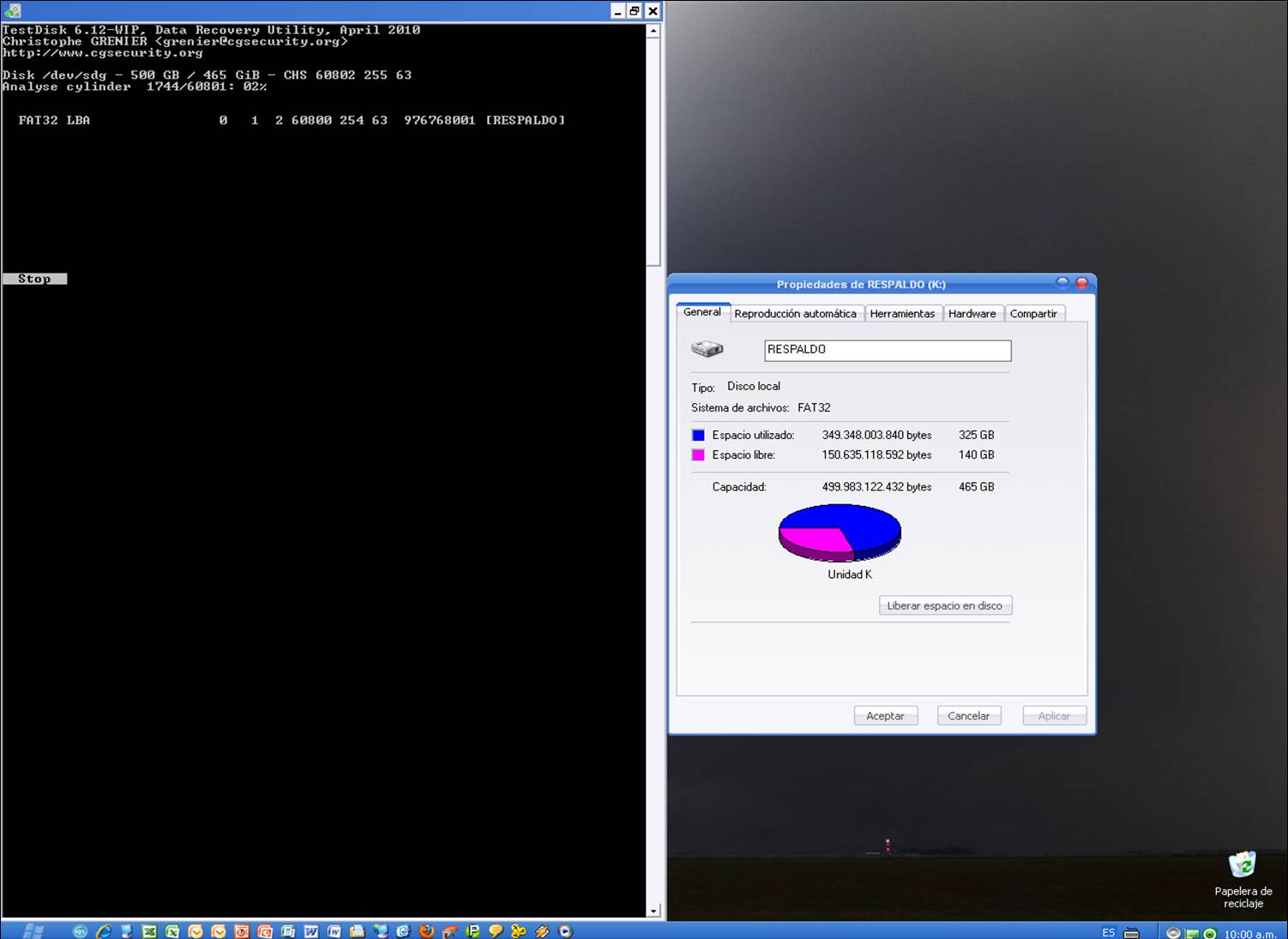Click the ES language indicator
The height and width of the screenshot is (939, 1288).
pyautogui.click(x=1108, y=933)
